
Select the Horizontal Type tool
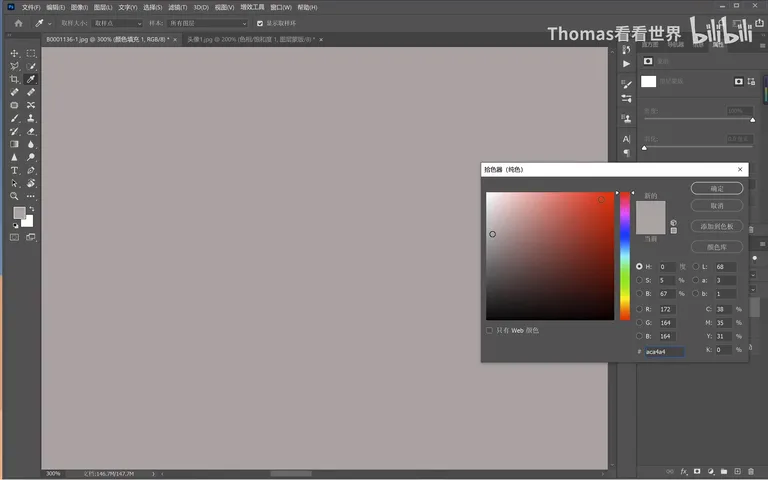pos(14,170)
